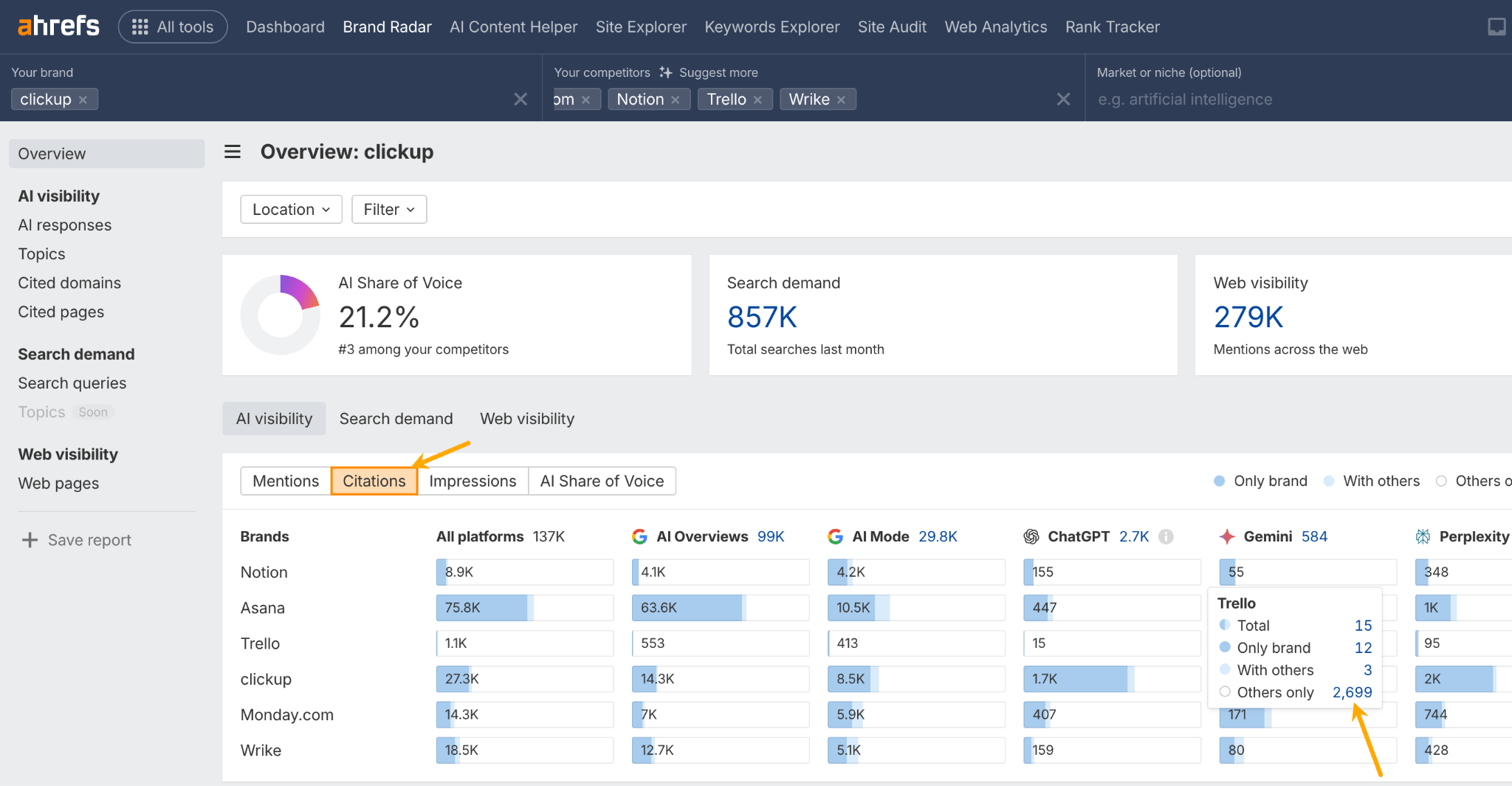
Task: Click the 2,699 Others only link
Action: click(1352, 692)
